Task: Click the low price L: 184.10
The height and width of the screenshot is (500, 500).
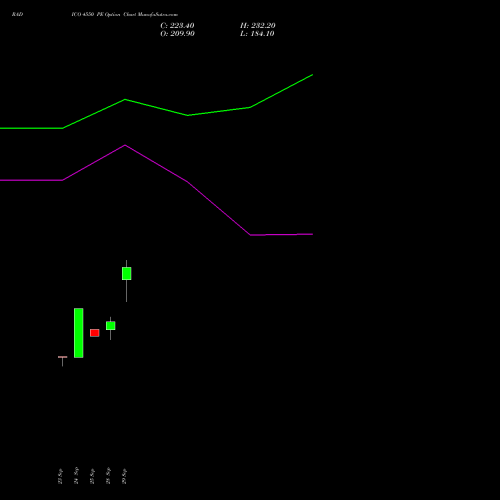Action: (x=257, y=34)
